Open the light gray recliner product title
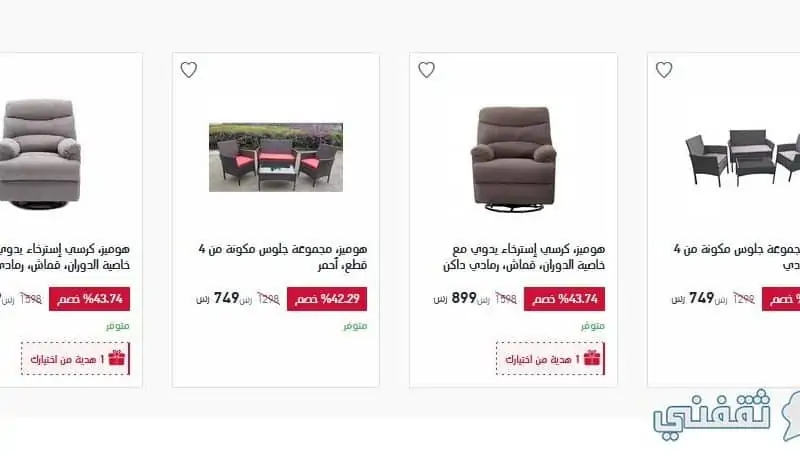Viewport: 800px width, 456px height. (x=65, y=257)
